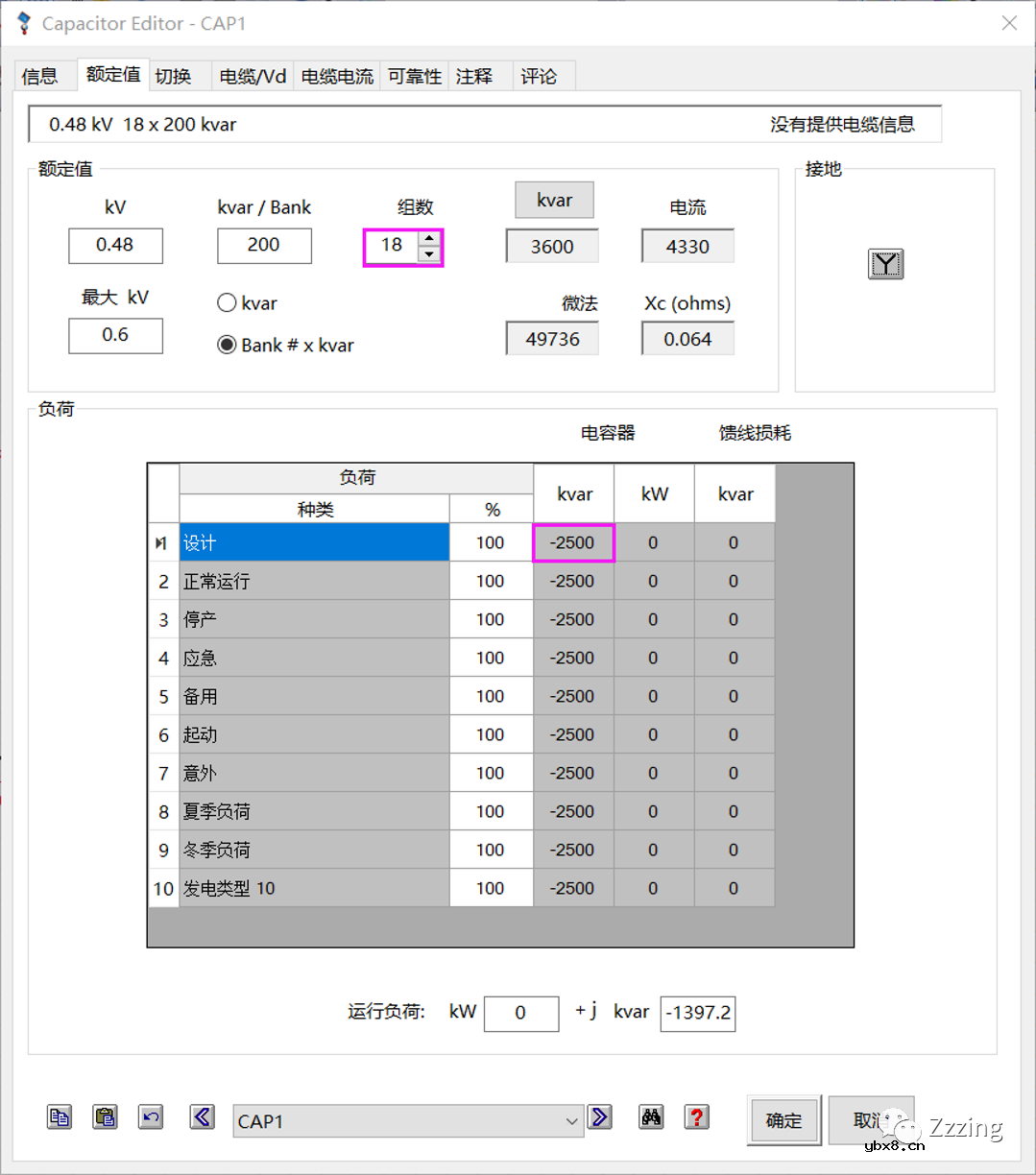Screen dimensions: 1036x1175
Task: Open Help via the red question mark icon
Action: click(x=697, y=1116)
